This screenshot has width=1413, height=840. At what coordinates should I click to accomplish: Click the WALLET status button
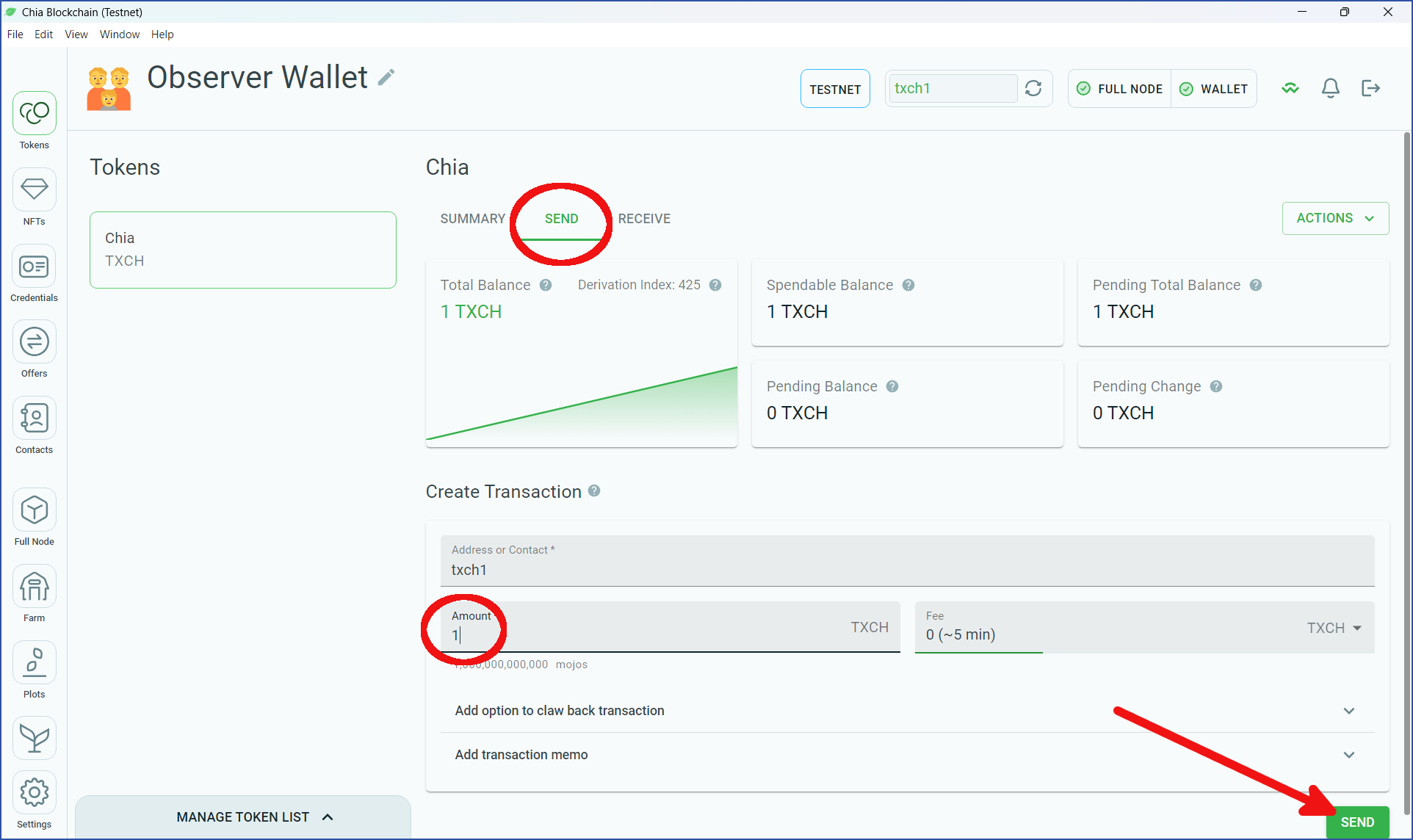tap(1213, 89)
